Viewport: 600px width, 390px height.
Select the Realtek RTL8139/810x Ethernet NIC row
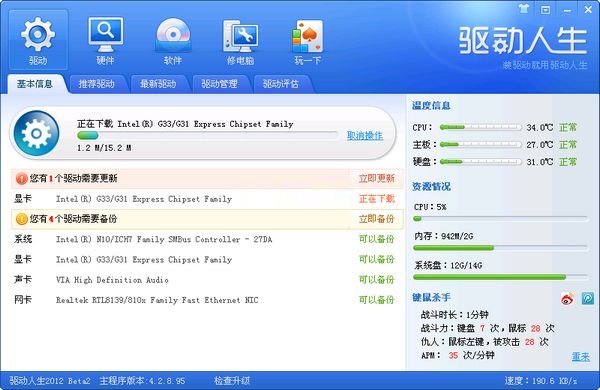point(207,300)
